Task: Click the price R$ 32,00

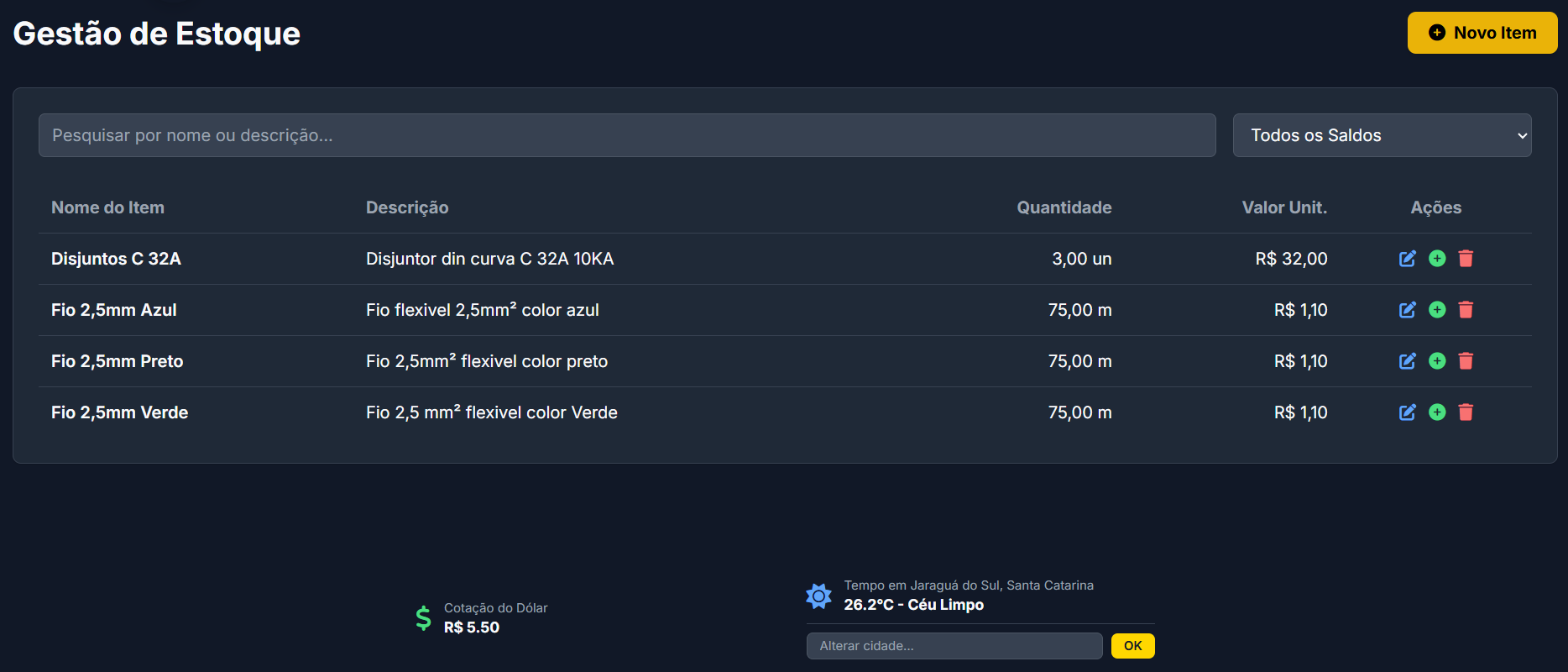Action: click(1291, 259)
